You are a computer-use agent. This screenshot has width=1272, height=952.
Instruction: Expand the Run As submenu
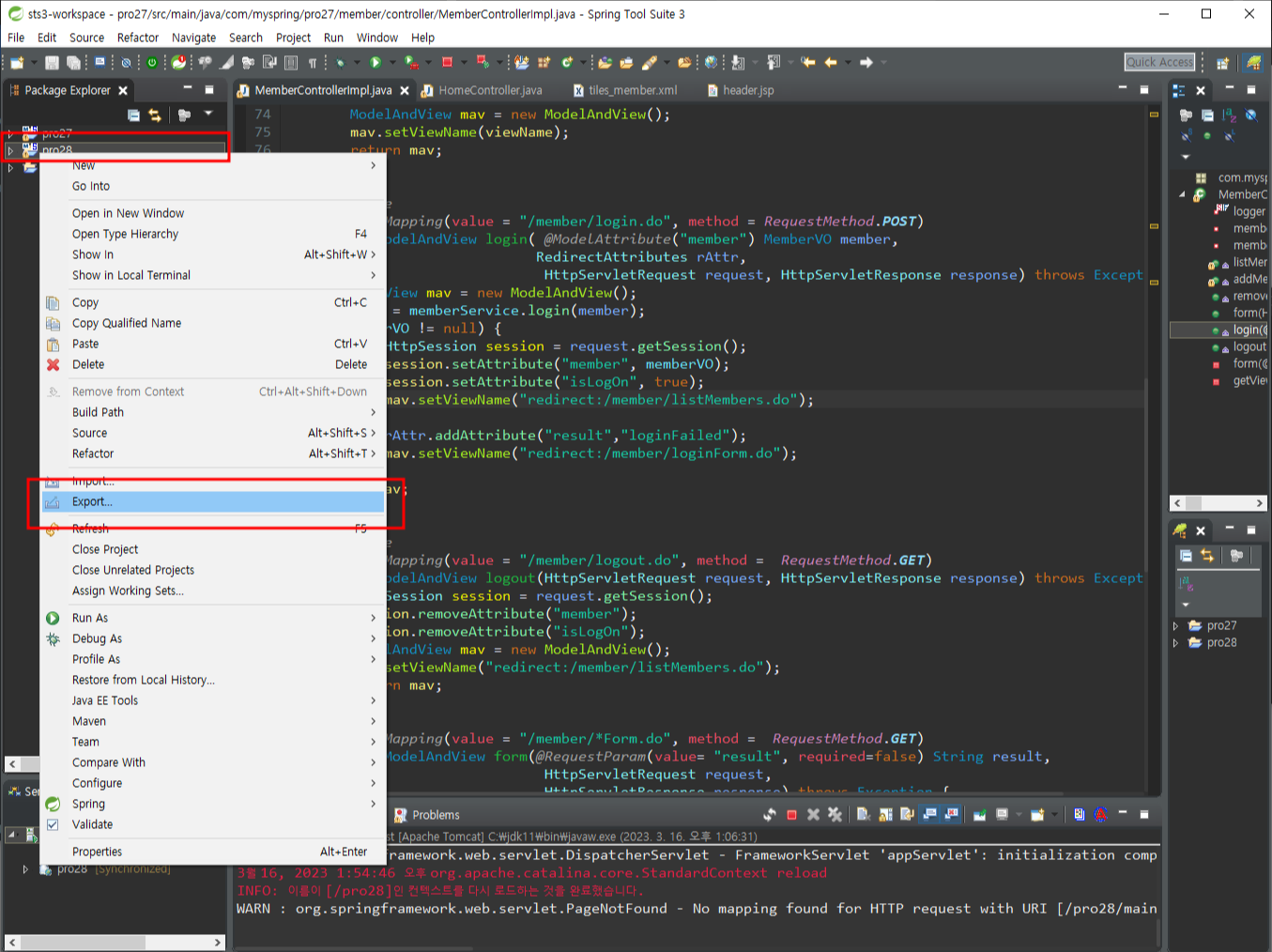373,618
